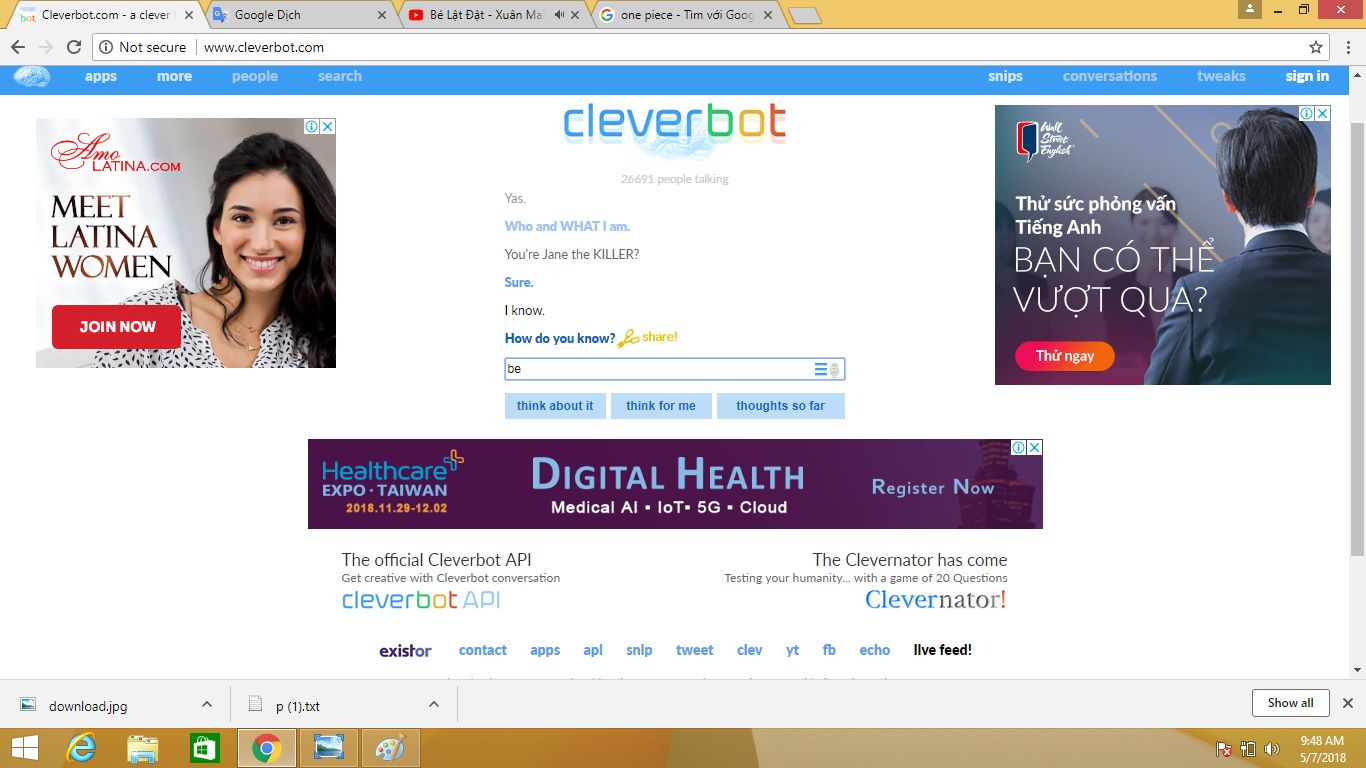
Task: Click the Cleverbot brain logo in navbar
Action: point(32,77)
